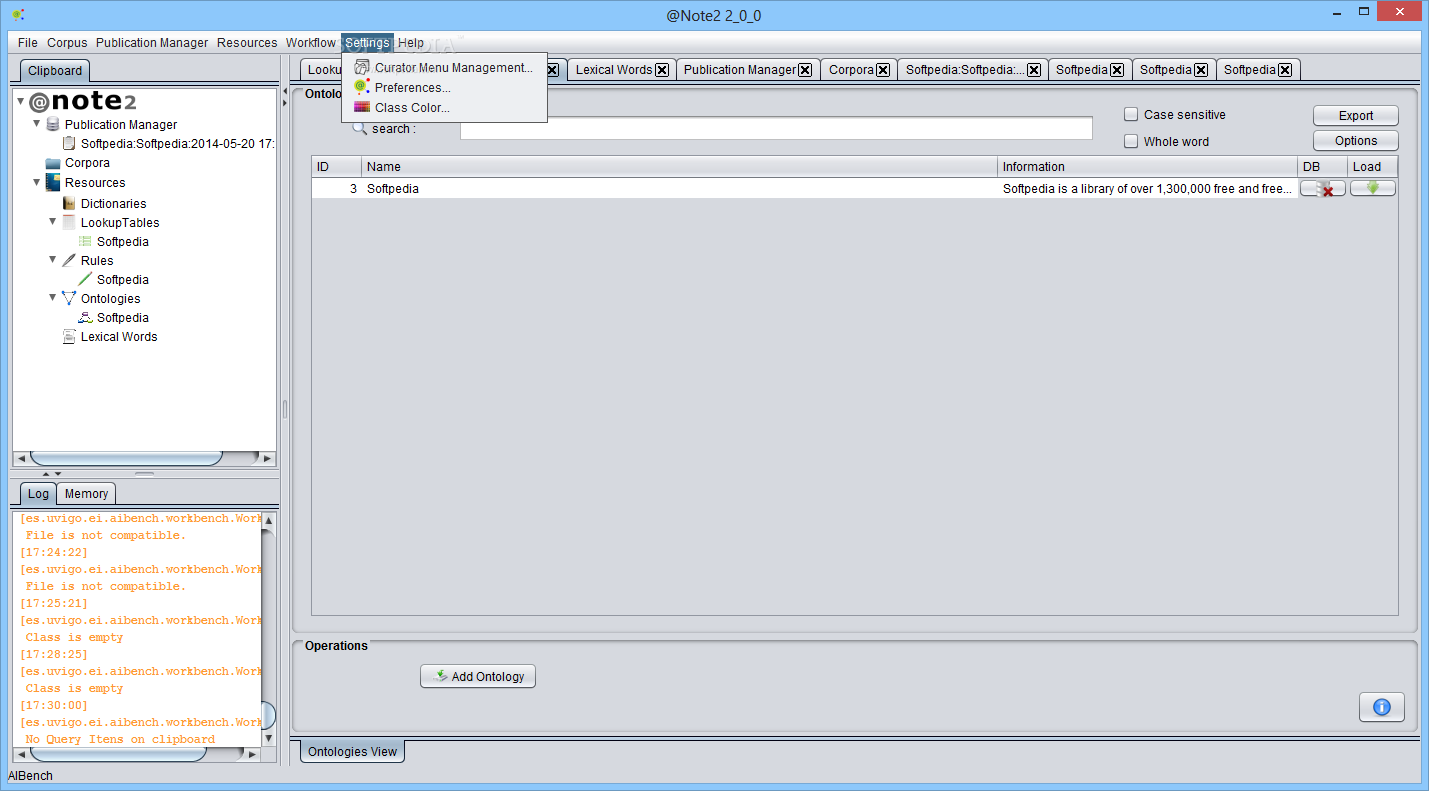Click the Information column header

(1148, 167)
